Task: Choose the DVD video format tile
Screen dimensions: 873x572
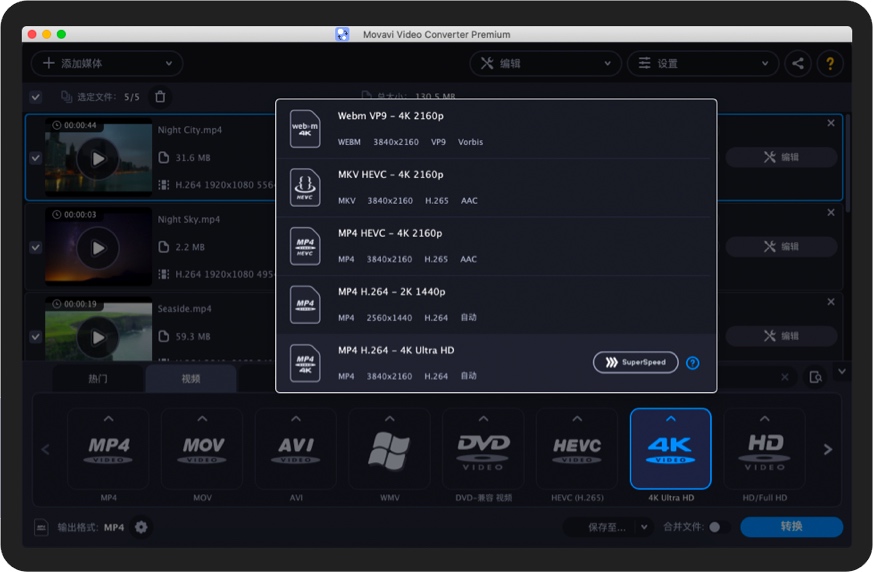Action: (483, 449)
